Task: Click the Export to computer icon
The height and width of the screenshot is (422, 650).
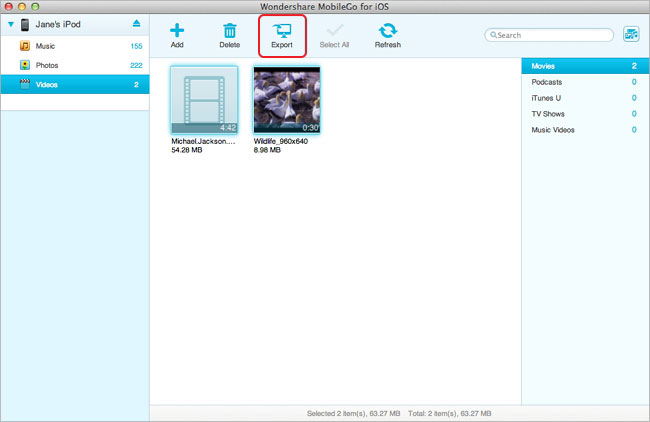Action: (x=282, y=30)
